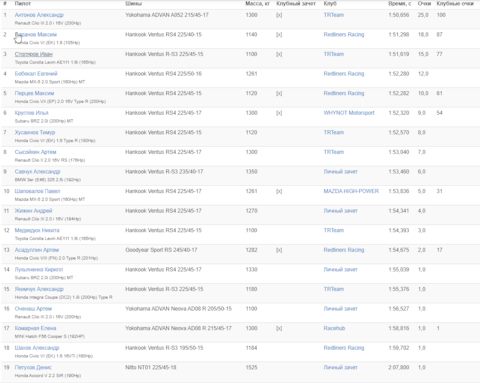Viewport: 480px width, 383px height.
Task: Open the third-place pilot's name link
Action: 34,54
